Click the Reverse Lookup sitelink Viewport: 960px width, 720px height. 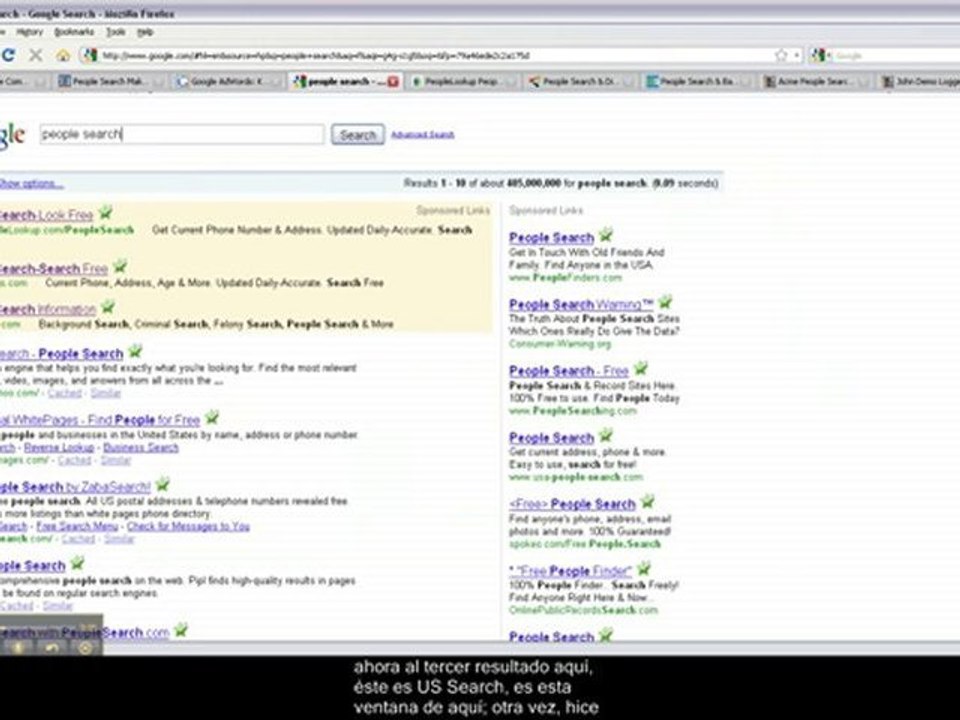[59, 448]
